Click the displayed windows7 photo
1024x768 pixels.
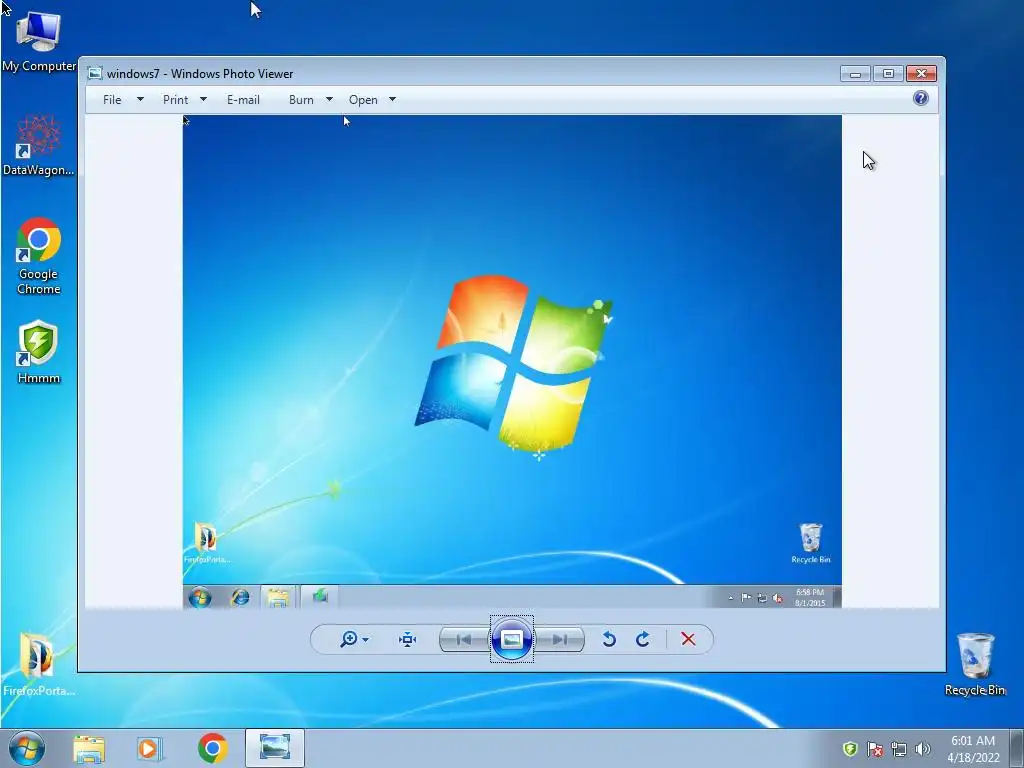click(x=512, y=361)
